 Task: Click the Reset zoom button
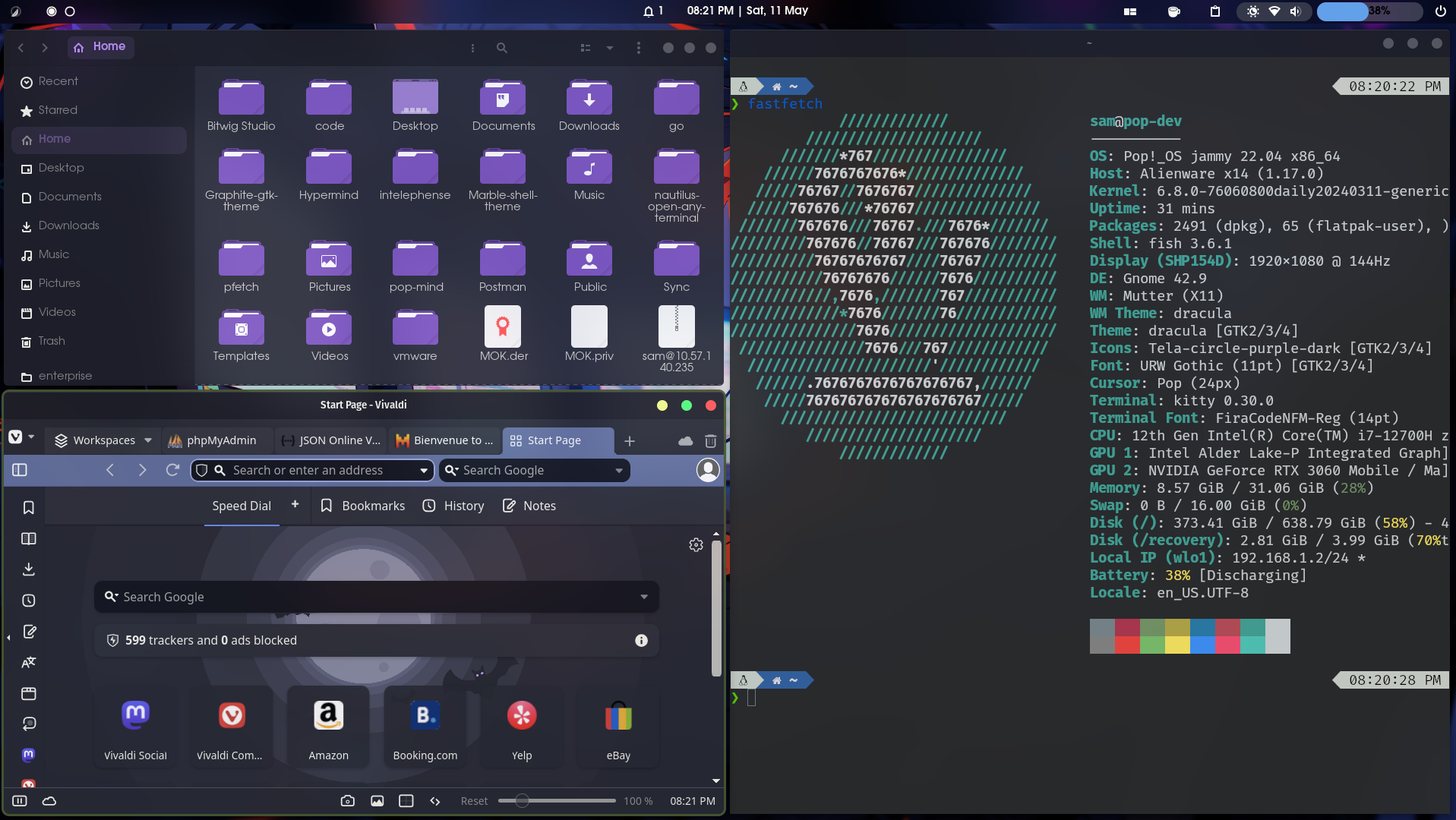tap(474, 801)
